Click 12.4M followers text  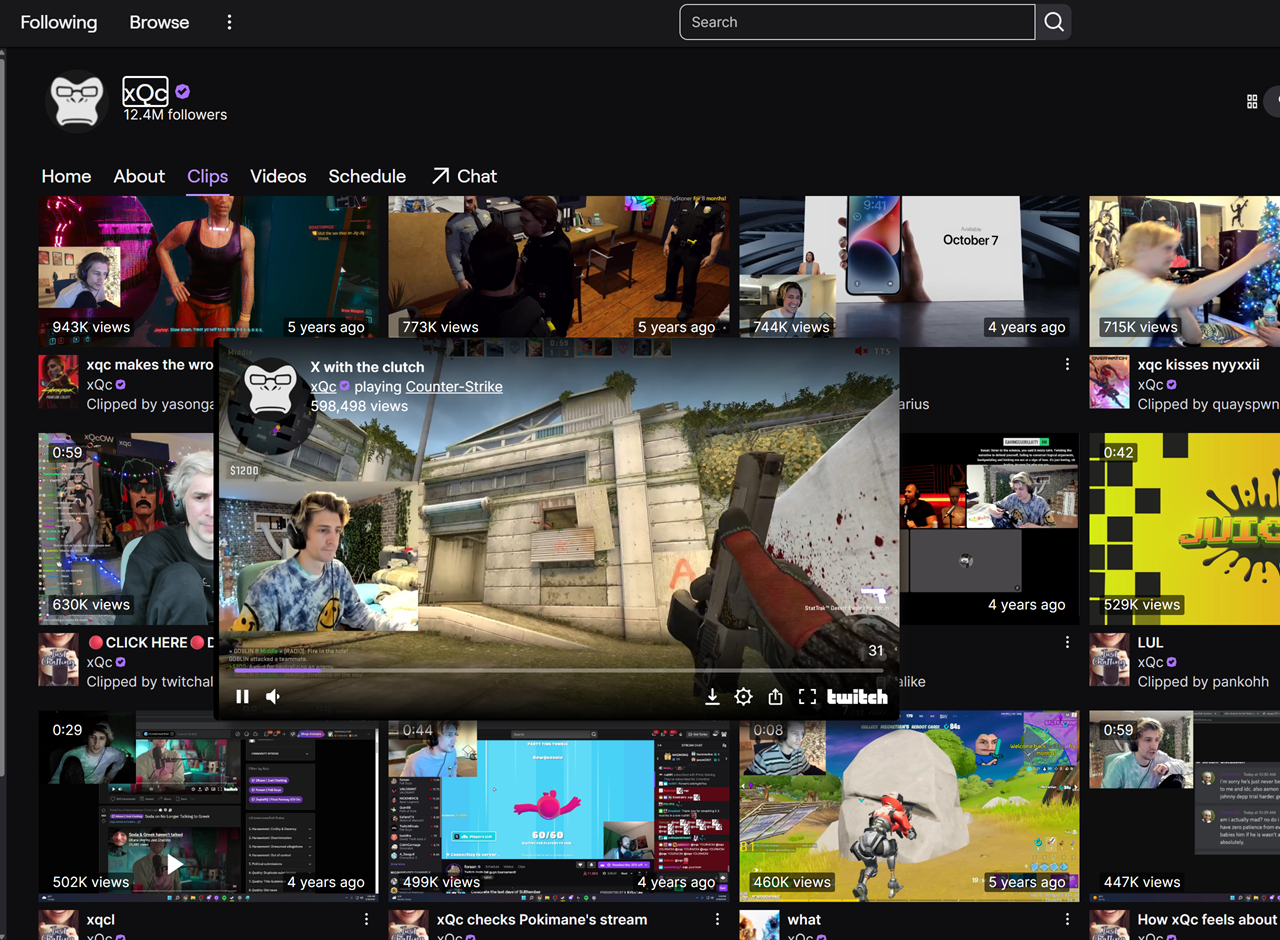pyautogui.click(x=175, y=115)
